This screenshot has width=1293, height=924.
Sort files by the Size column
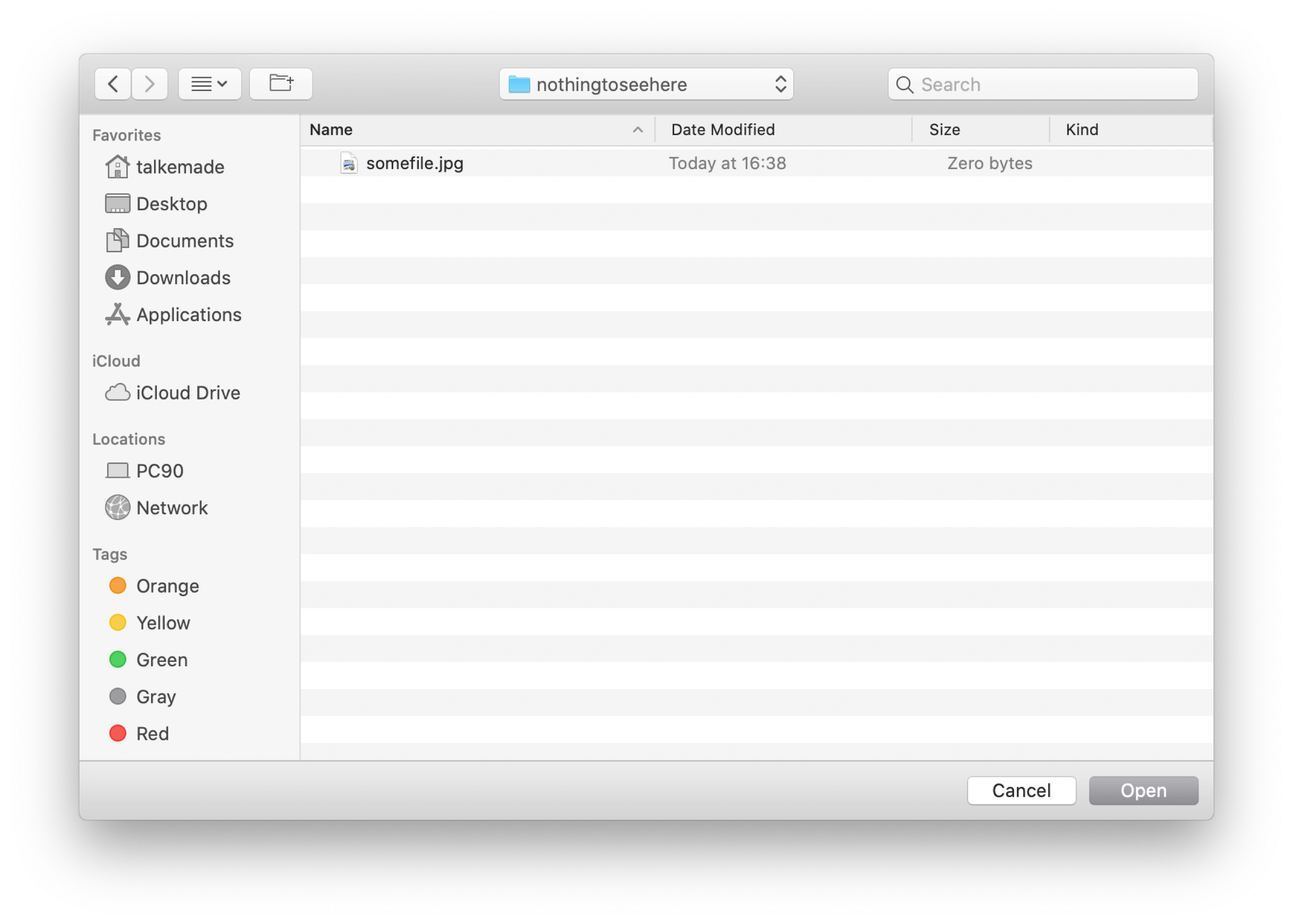point(944,130)
